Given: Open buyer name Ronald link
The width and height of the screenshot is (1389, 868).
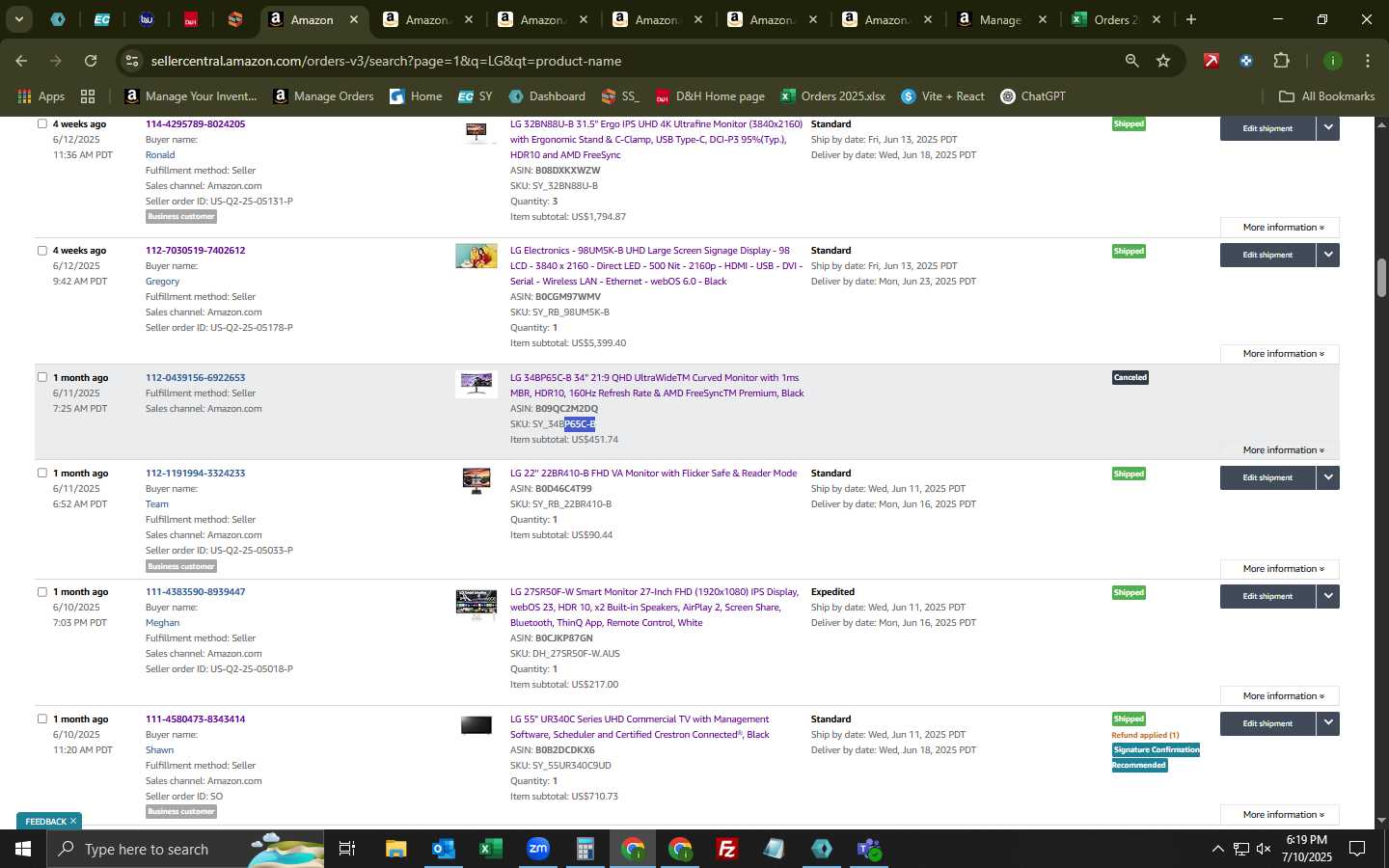Looking at the screenshot, I should [160, 154].
